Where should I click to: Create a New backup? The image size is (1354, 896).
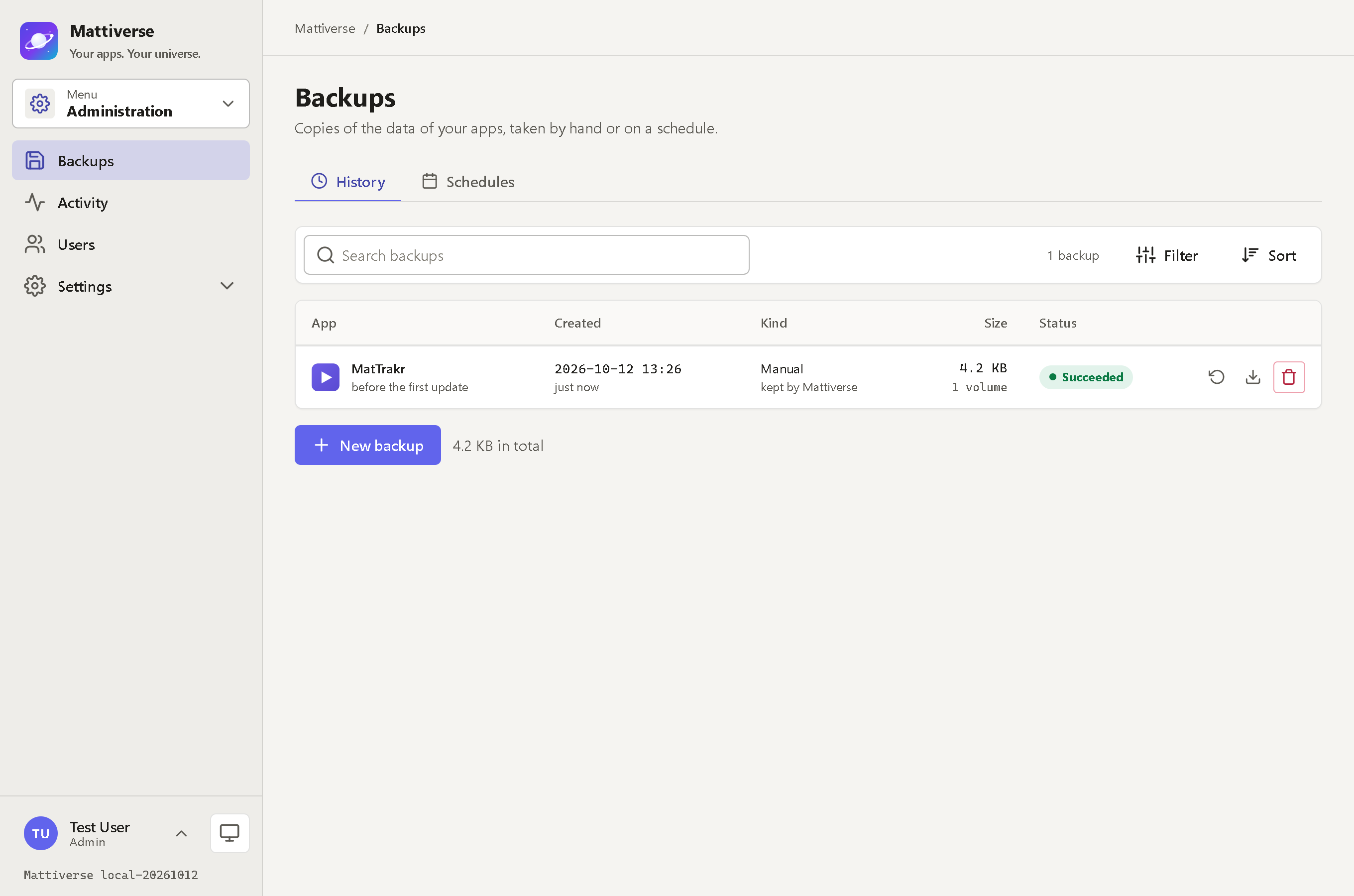[x=368, y=445]
